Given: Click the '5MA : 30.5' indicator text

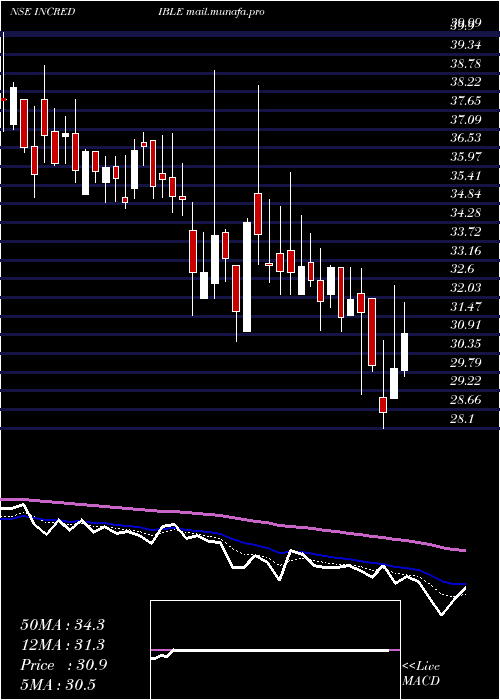Looking at the screenshot, I should point(58,685).
